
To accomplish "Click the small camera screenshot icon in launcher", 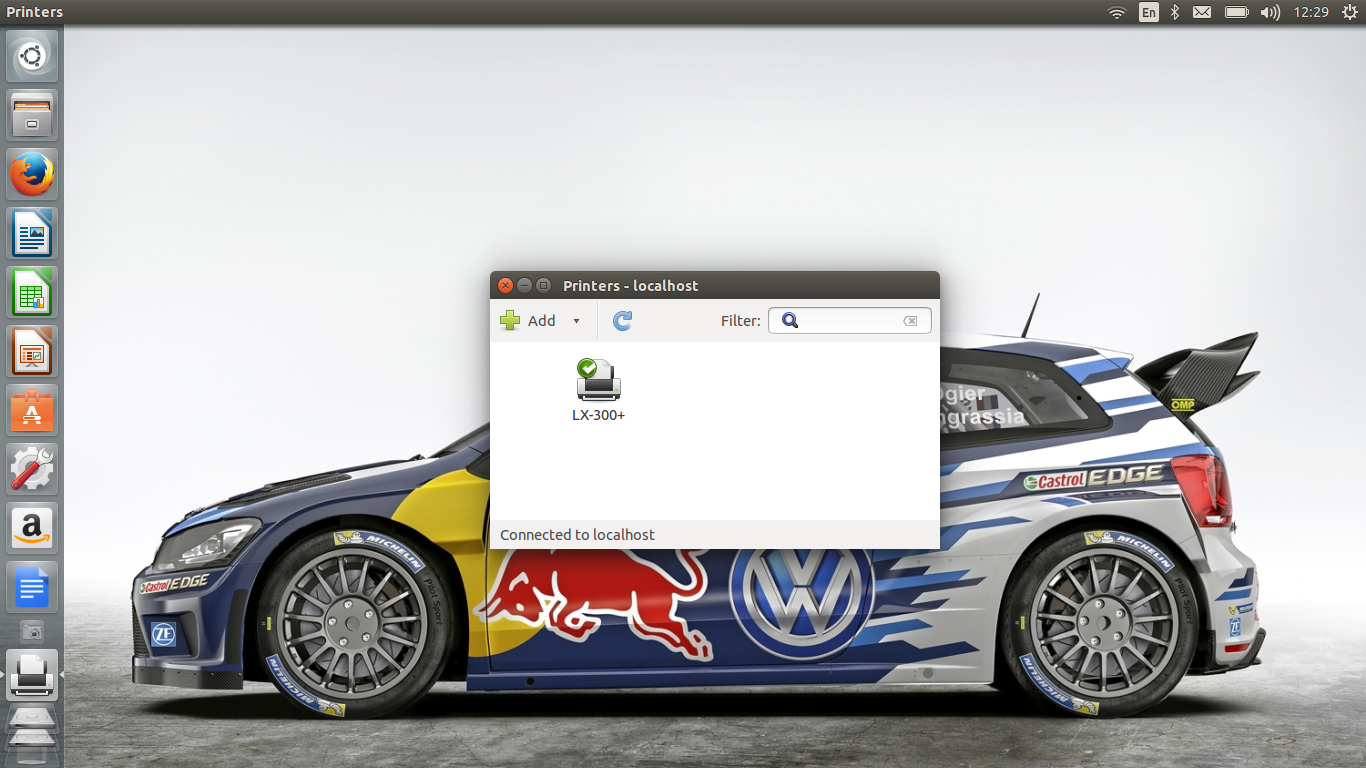I will coord(32,632).
